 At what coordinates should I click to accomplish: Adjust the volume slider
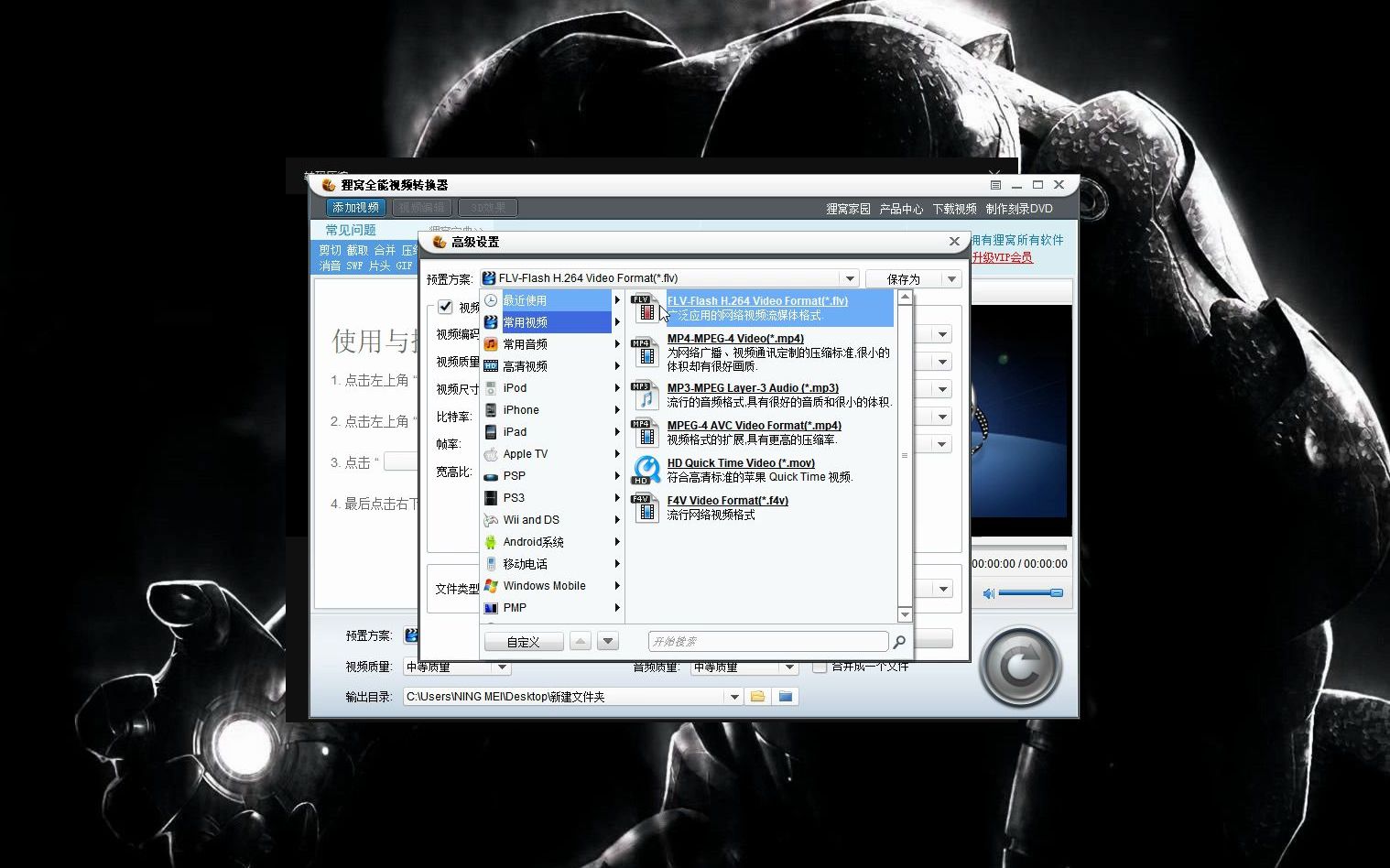1030,593
